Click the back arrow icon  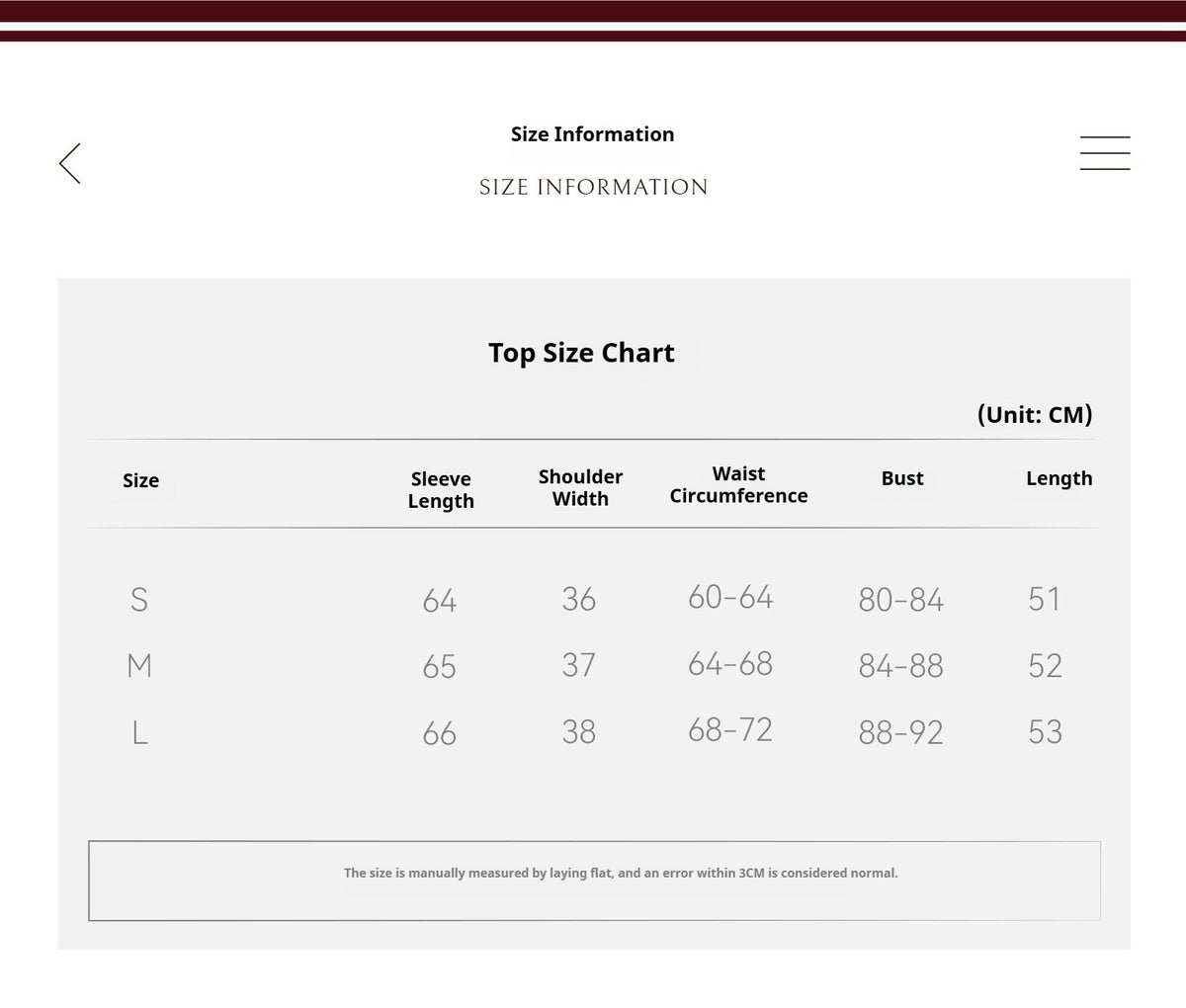(x=69, y=163)
